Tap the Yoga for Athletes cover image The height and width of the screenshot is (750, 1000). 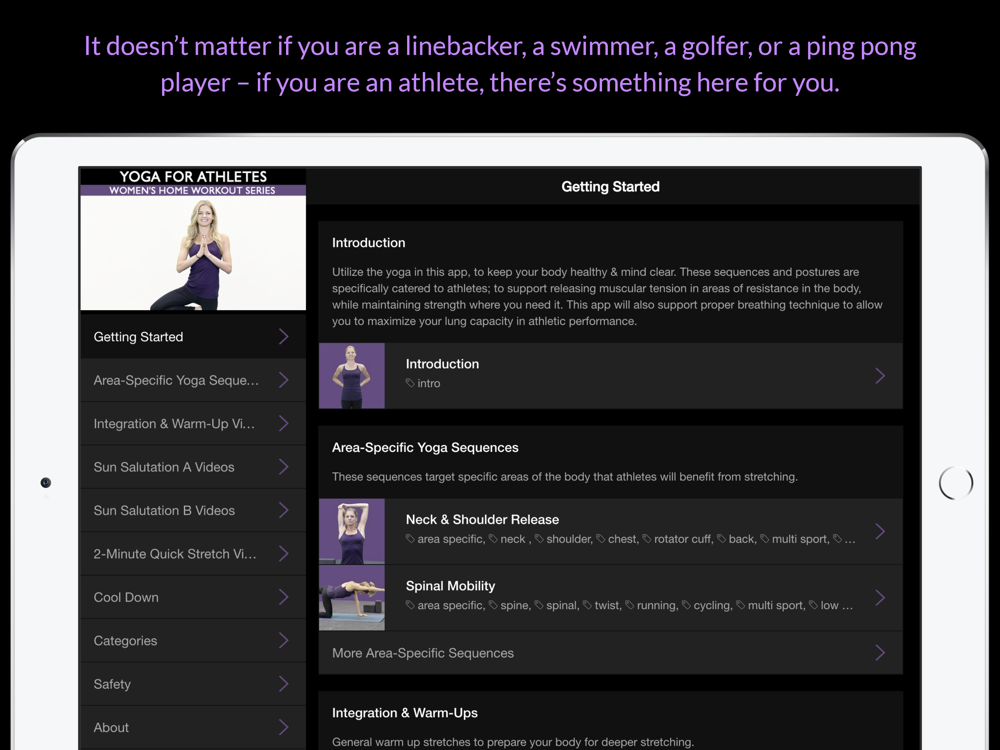pos(193,239)
